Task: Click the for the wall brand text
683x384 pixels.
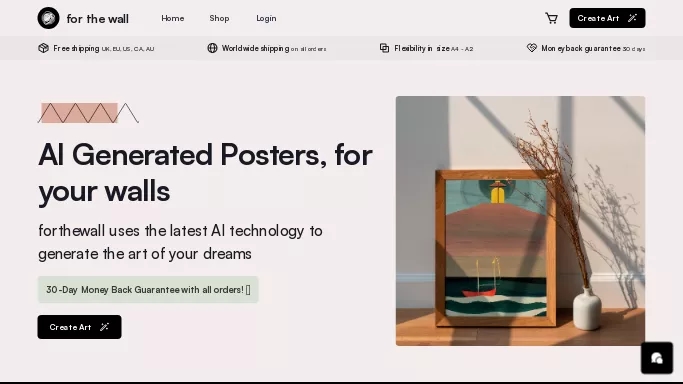Action: click(x=98, y=19)
